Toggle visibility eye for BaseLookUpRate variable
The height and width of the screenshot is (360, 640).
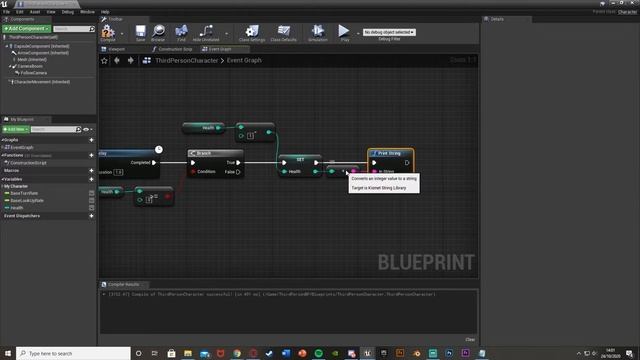pyautogui.click(x=91, y=201)
